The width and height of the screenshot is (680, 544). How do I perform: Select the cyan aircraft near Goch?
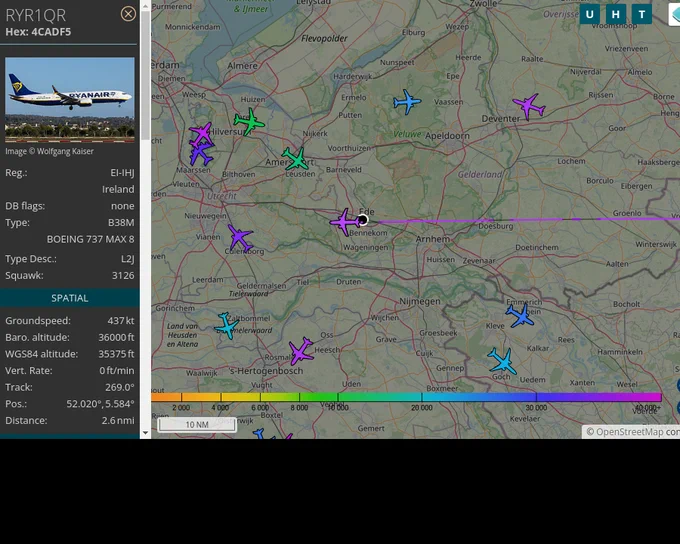503,361
